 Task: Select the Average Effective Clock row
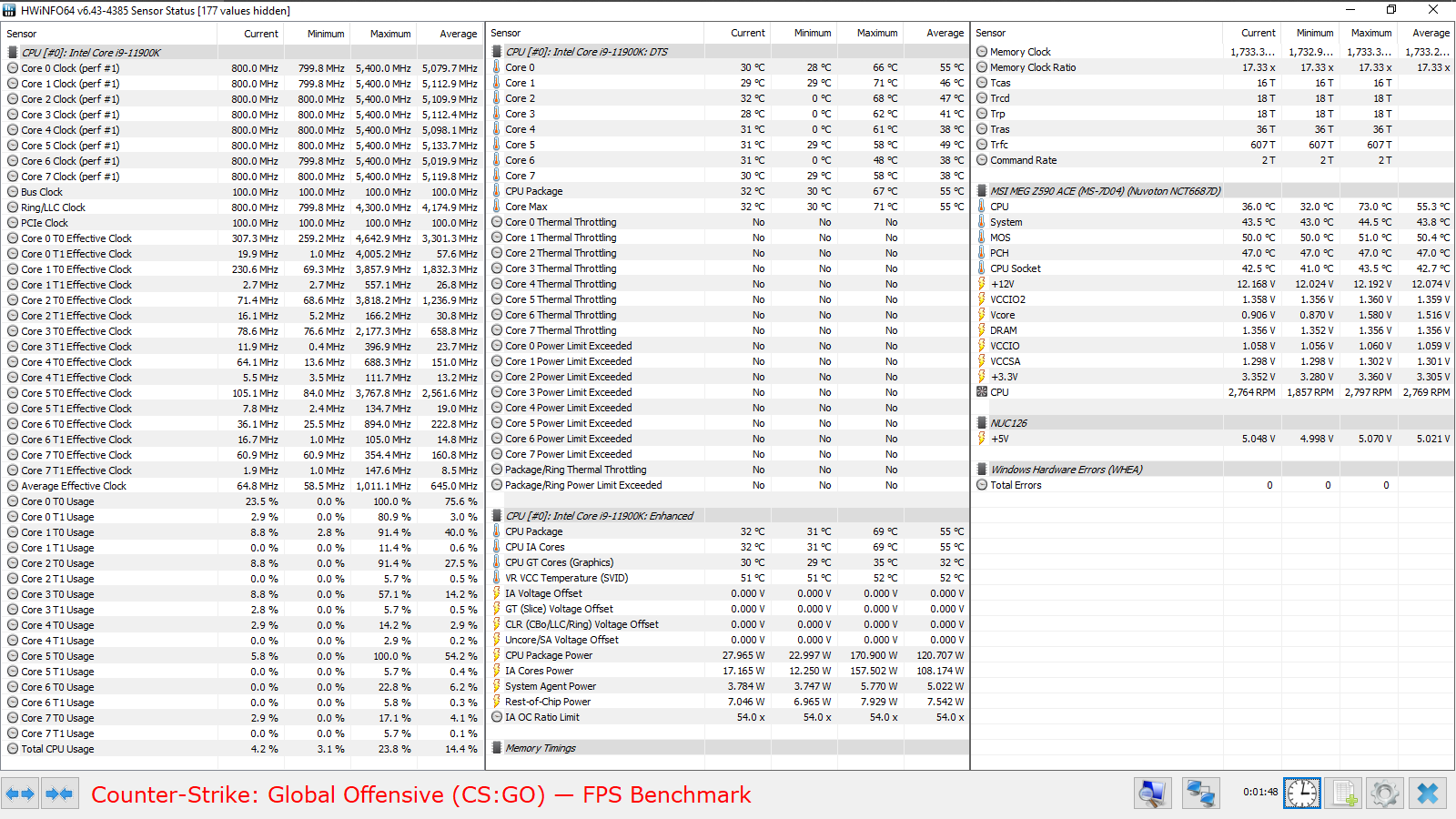coord(243,486)
